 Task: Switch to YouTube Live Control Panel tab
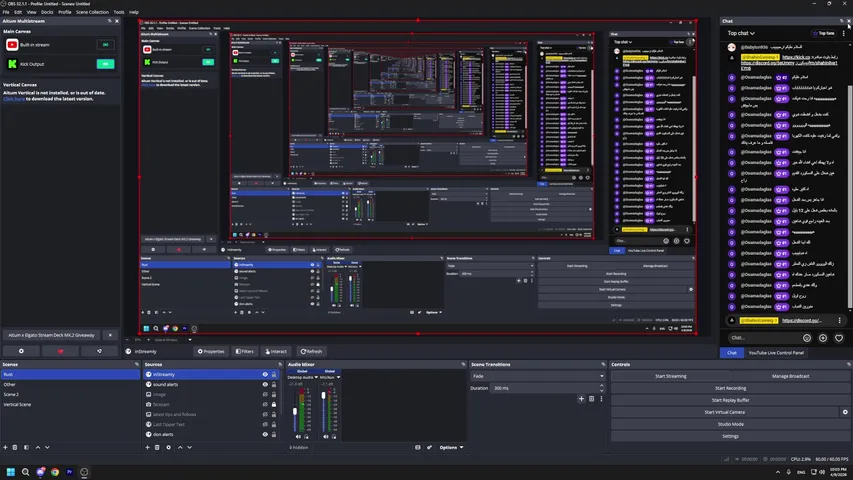coord(776,353)
